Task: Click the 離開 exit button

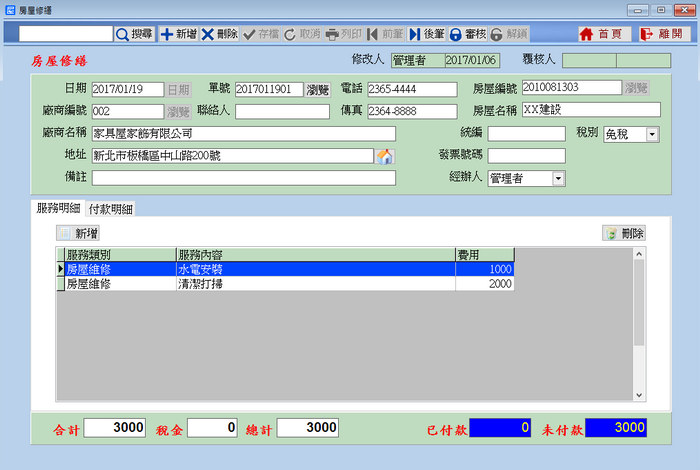Action: point(665,34)
